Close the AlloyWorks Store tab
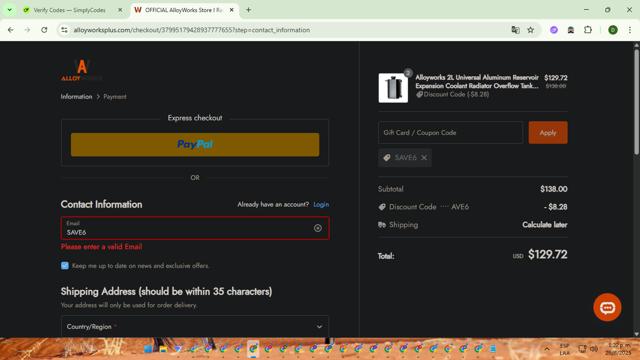Image resolution: width=640 pixels, height=360 pixels. (231, 10)
